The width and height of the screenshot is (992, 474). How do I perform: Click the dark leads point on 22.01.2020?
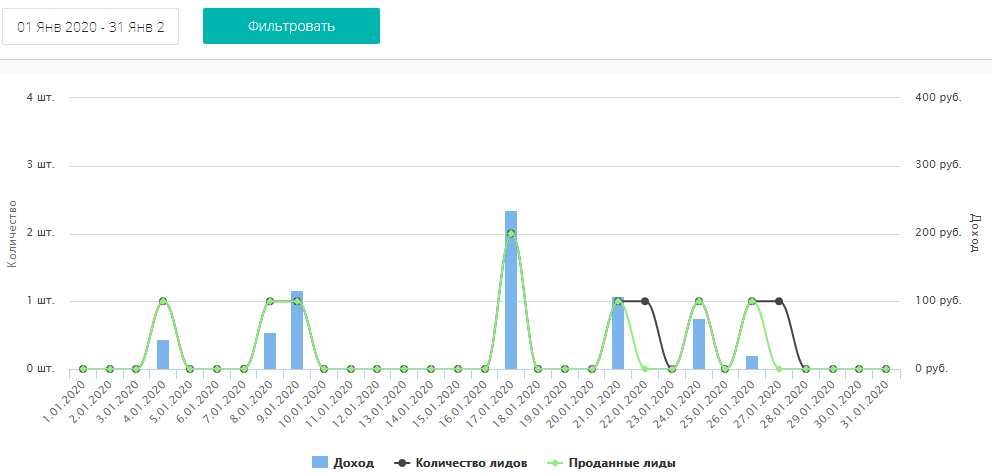tap(645, 301)
